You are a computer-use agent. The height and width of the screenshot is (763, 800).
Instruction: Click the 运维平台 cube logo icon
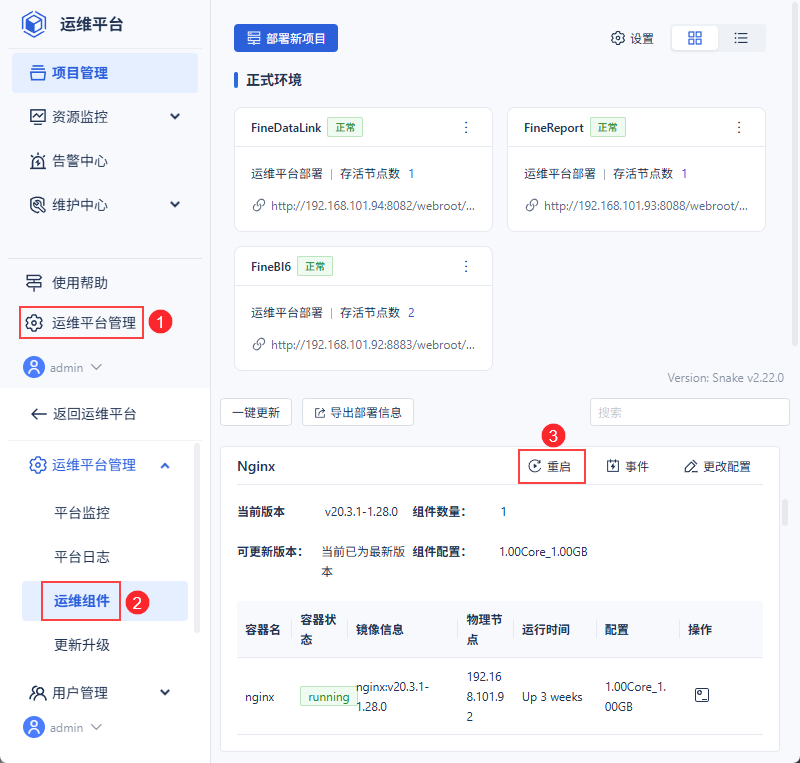[34, 24]
